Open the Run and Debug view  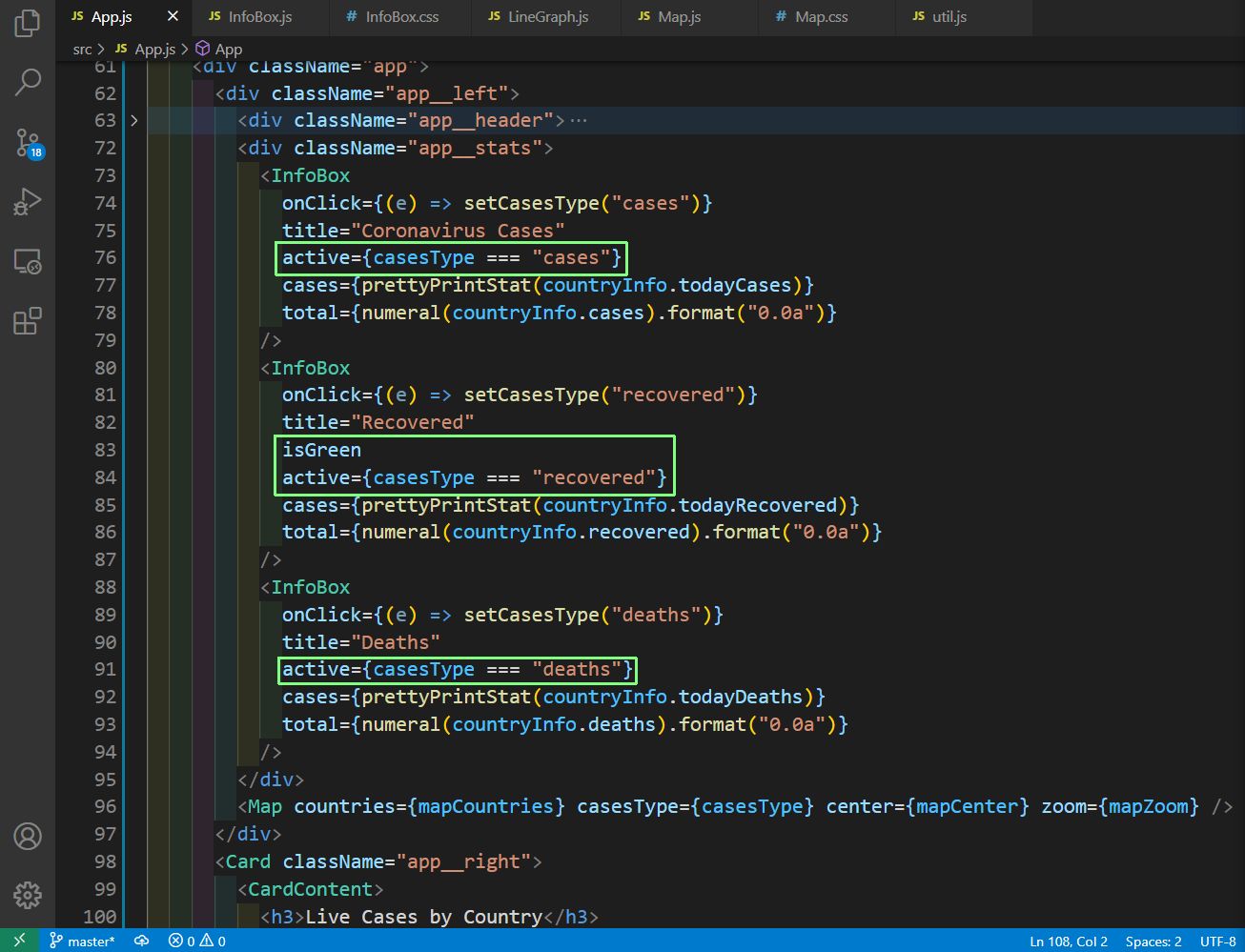pos(28,201)
